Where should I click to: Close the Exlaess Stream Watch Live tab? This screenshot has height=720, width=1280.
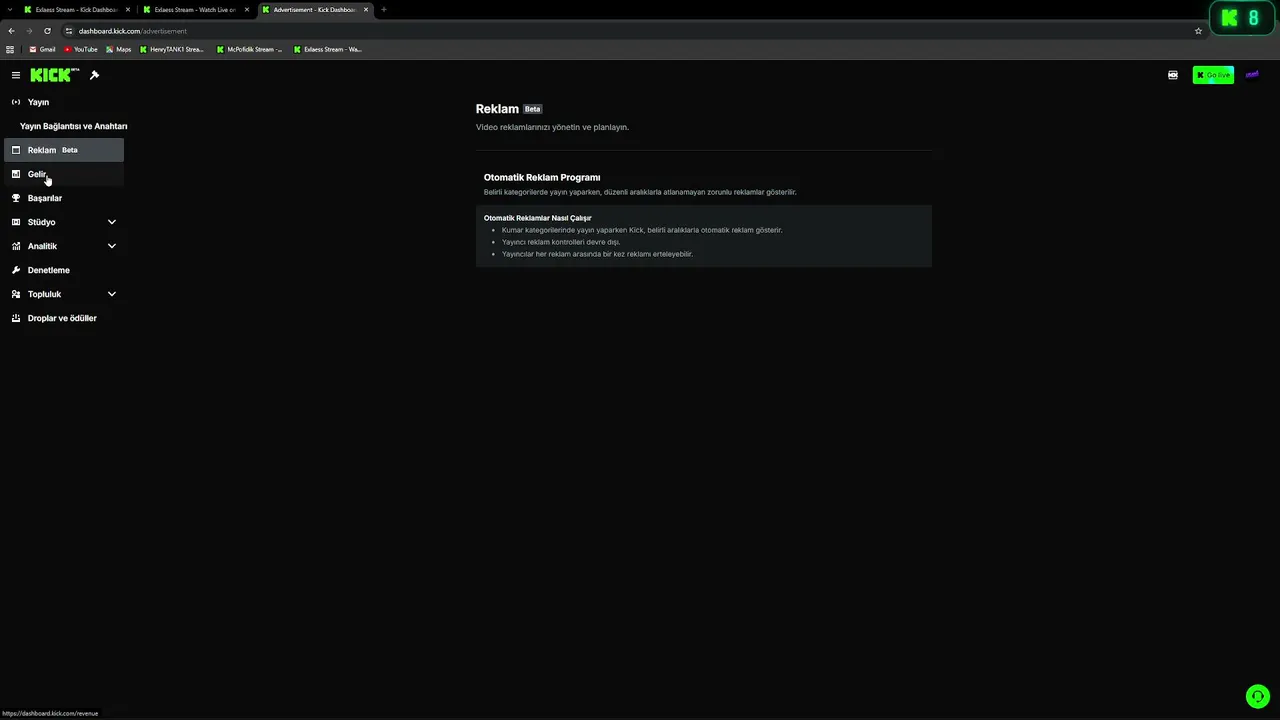[x=247, y=10]
